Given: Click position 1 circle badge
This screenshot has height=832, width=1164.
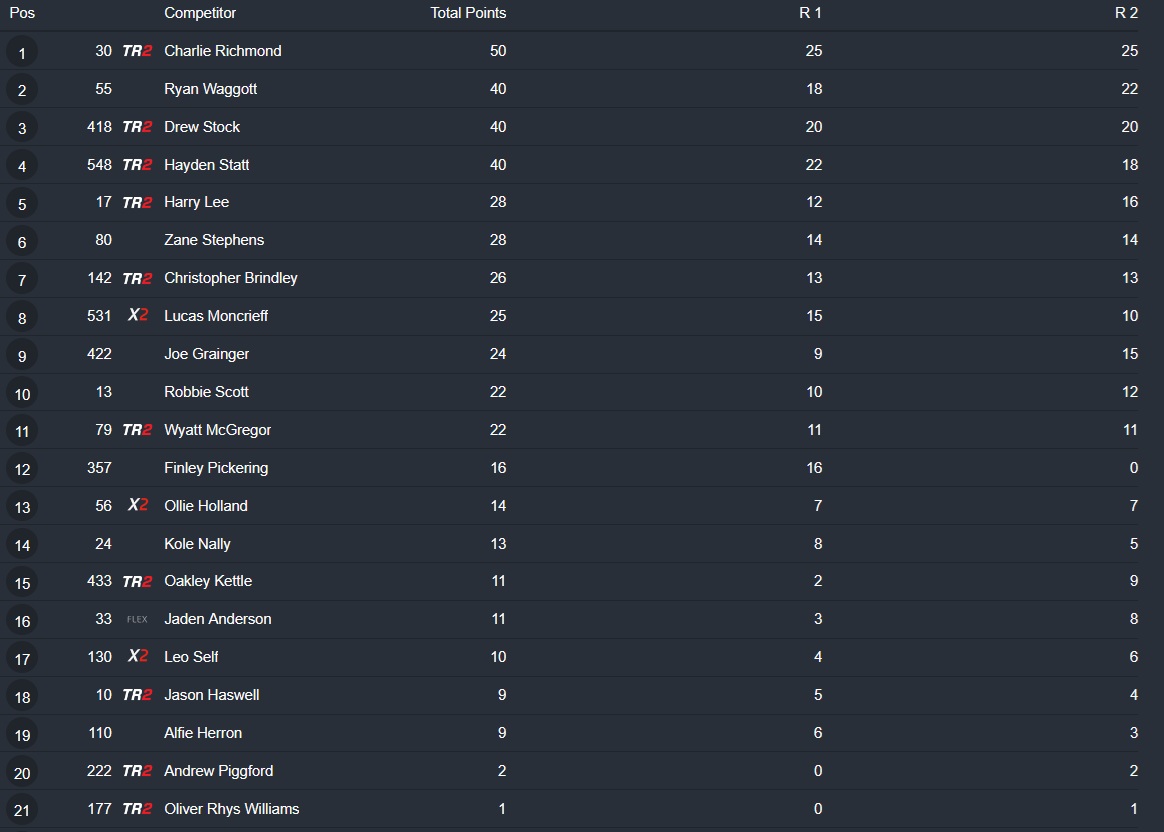Looking at the screenshot, I should 22,52.
